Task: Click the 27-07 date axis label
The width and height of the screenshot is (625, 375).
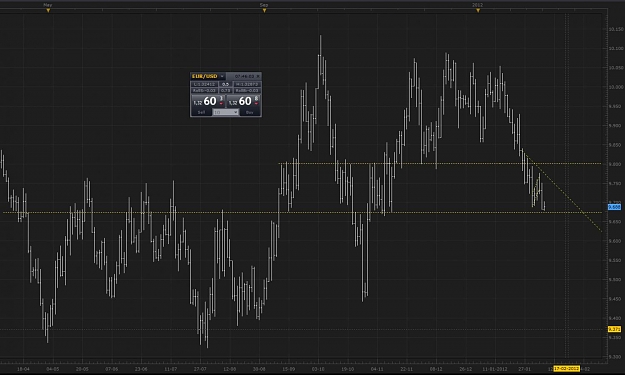Action: [x=200, y=369]
